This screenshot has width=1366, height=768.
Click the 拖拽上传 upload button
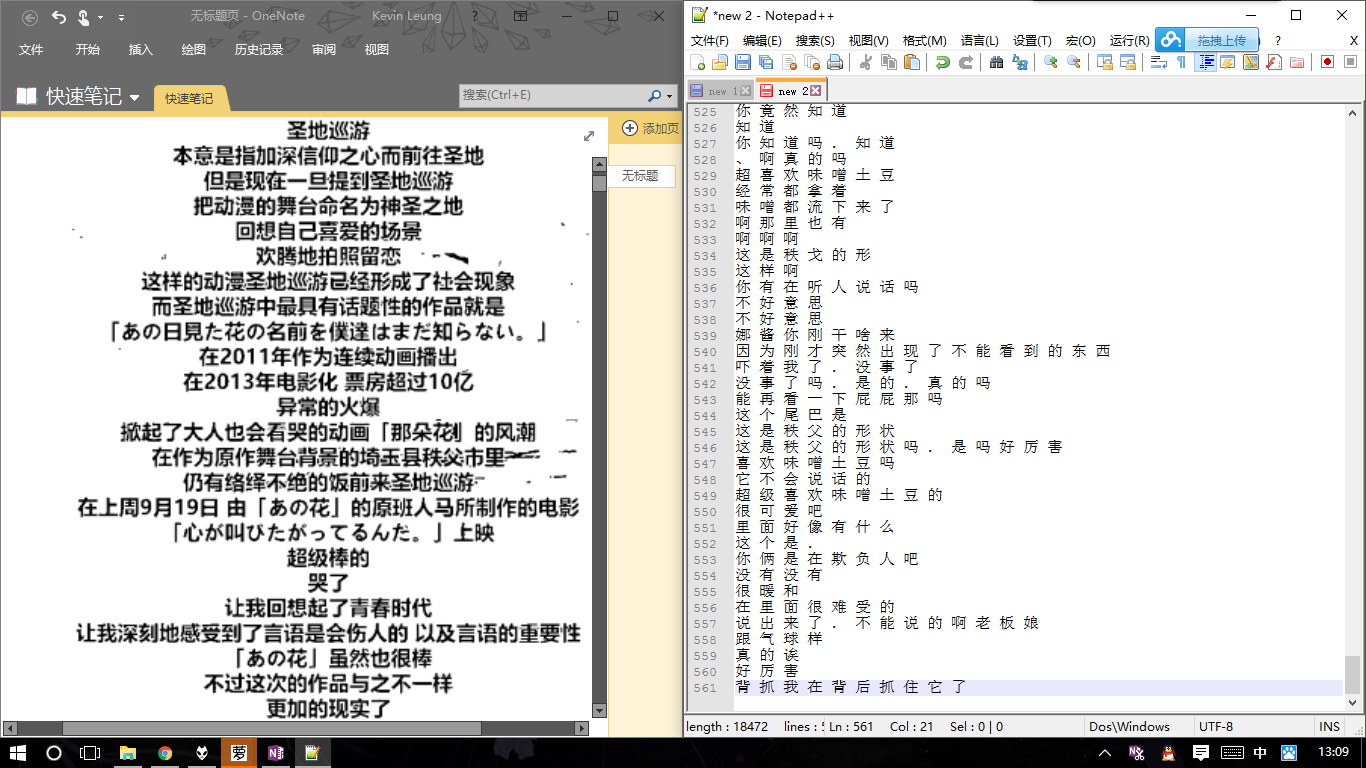pos(1206,40)
